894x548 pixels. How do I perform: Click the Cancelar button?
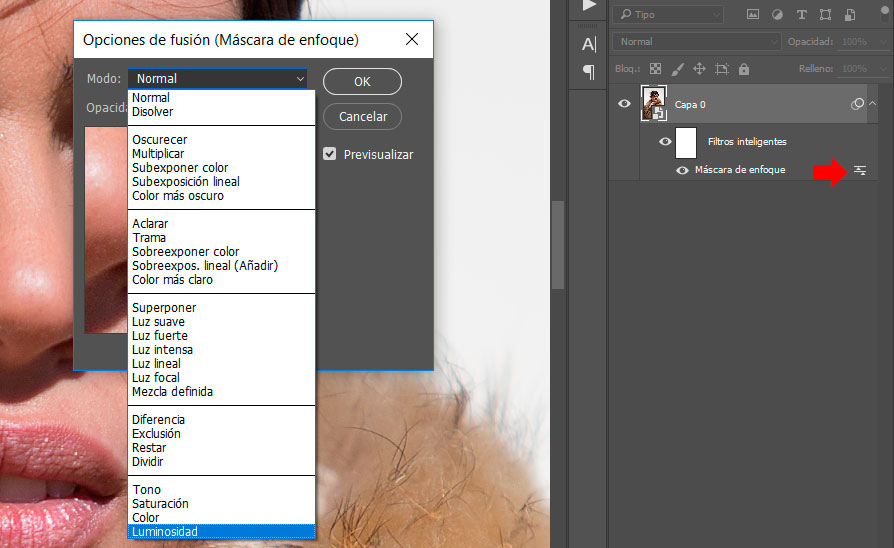[x=362, y=117]
